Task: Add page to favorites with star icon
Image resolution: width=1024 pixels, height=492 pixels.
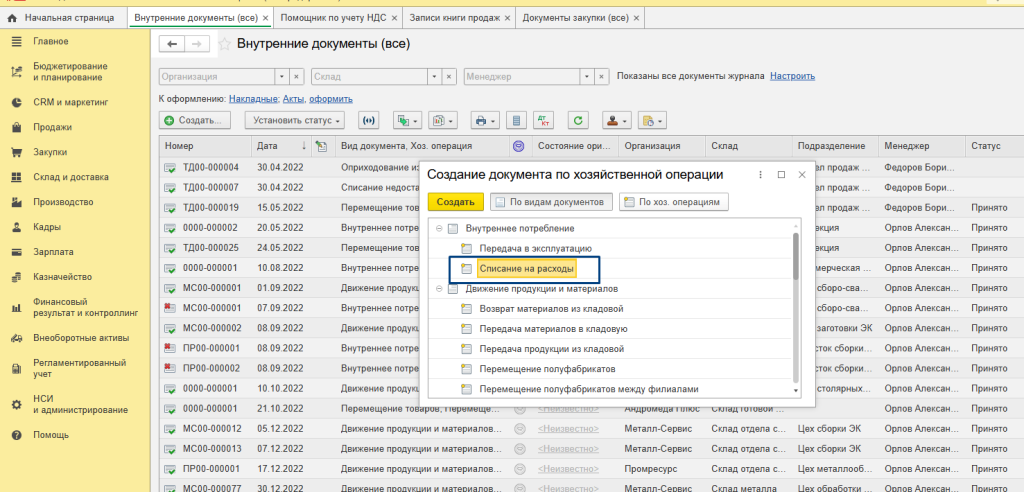Action: [x=225, y=44]
